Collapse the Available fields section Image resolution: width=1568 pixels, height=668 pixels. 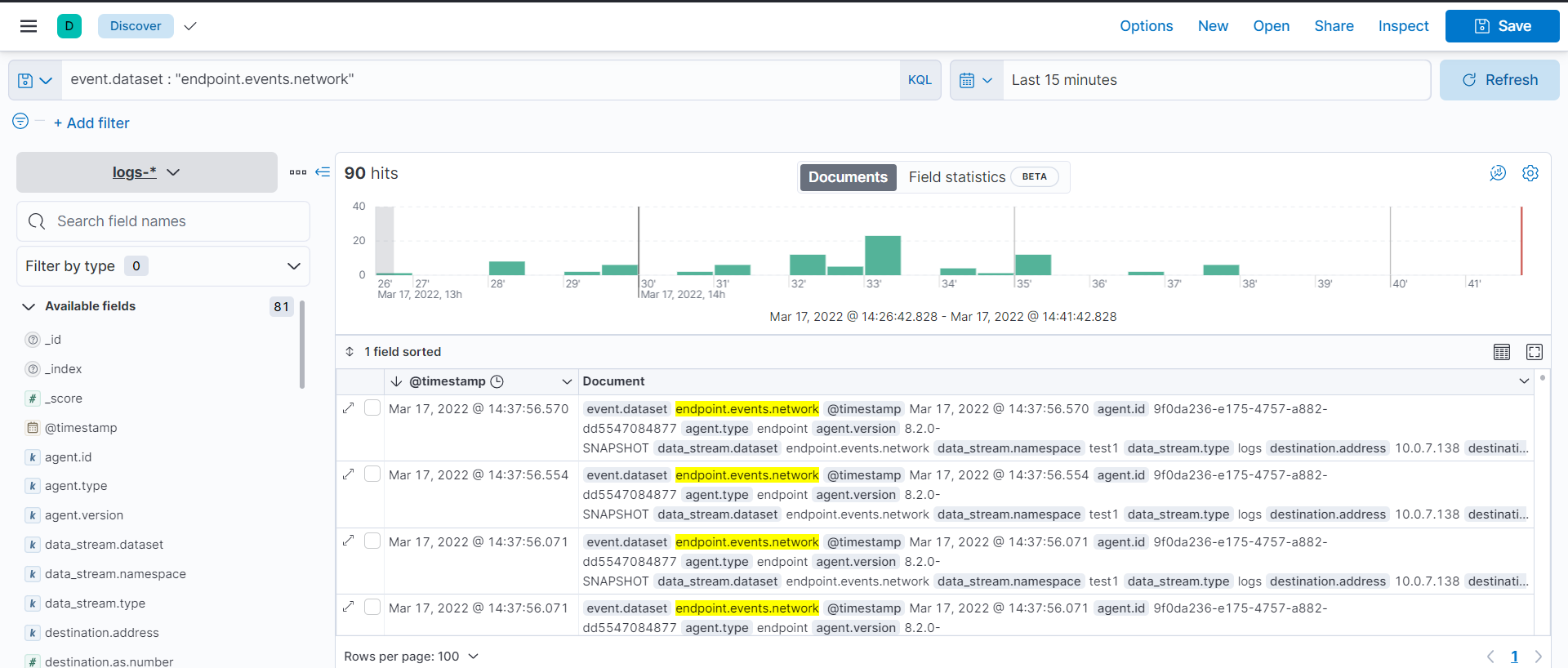[x=29, y=306]
